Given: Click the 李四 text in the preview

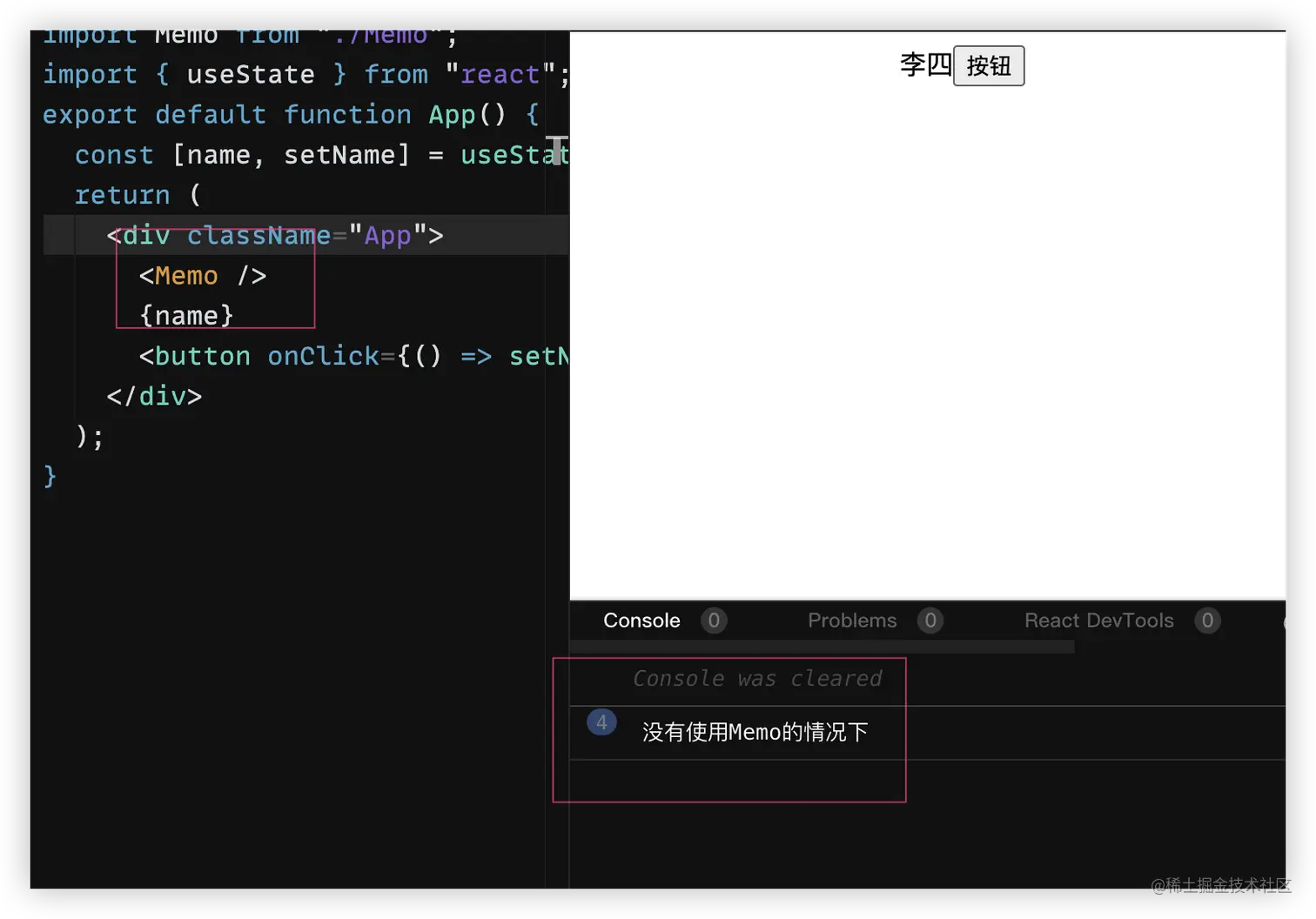Looking at the screenshot, I should click(926, 65).
